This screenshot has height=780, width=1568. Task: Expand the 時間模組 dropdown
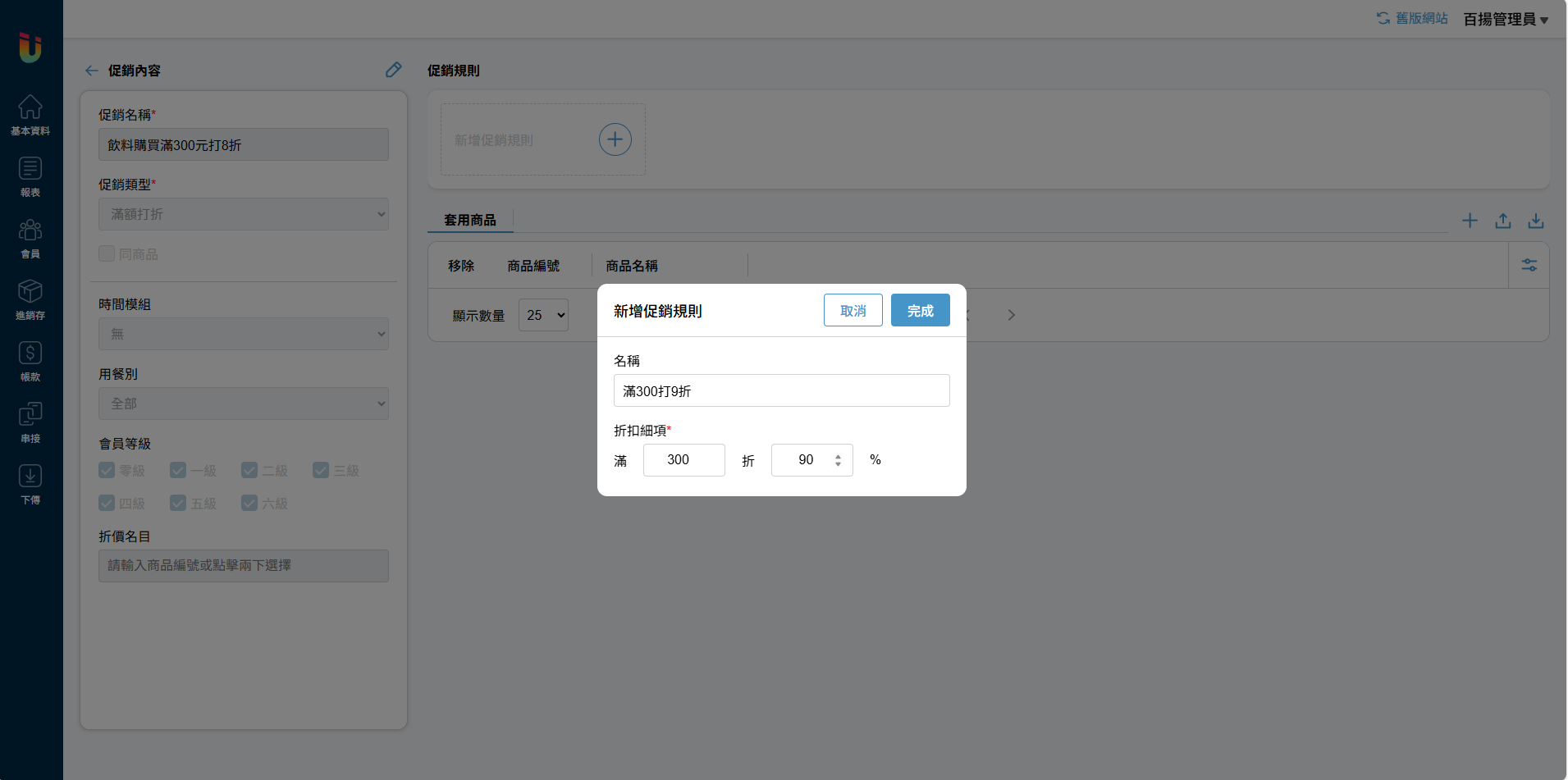(243, 334)
